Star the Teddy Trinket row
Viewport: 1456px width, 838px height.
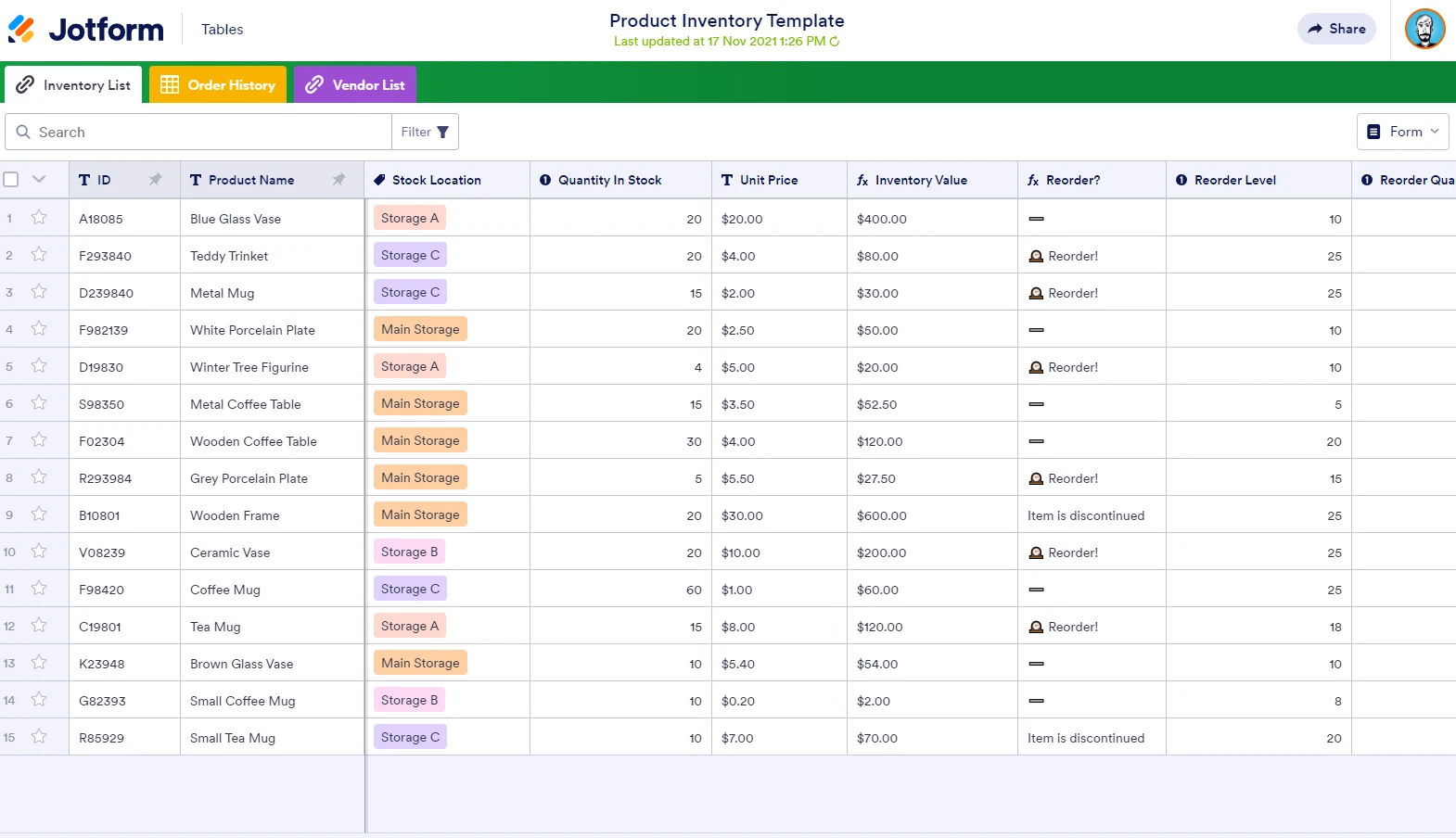[x=39, y=255]
